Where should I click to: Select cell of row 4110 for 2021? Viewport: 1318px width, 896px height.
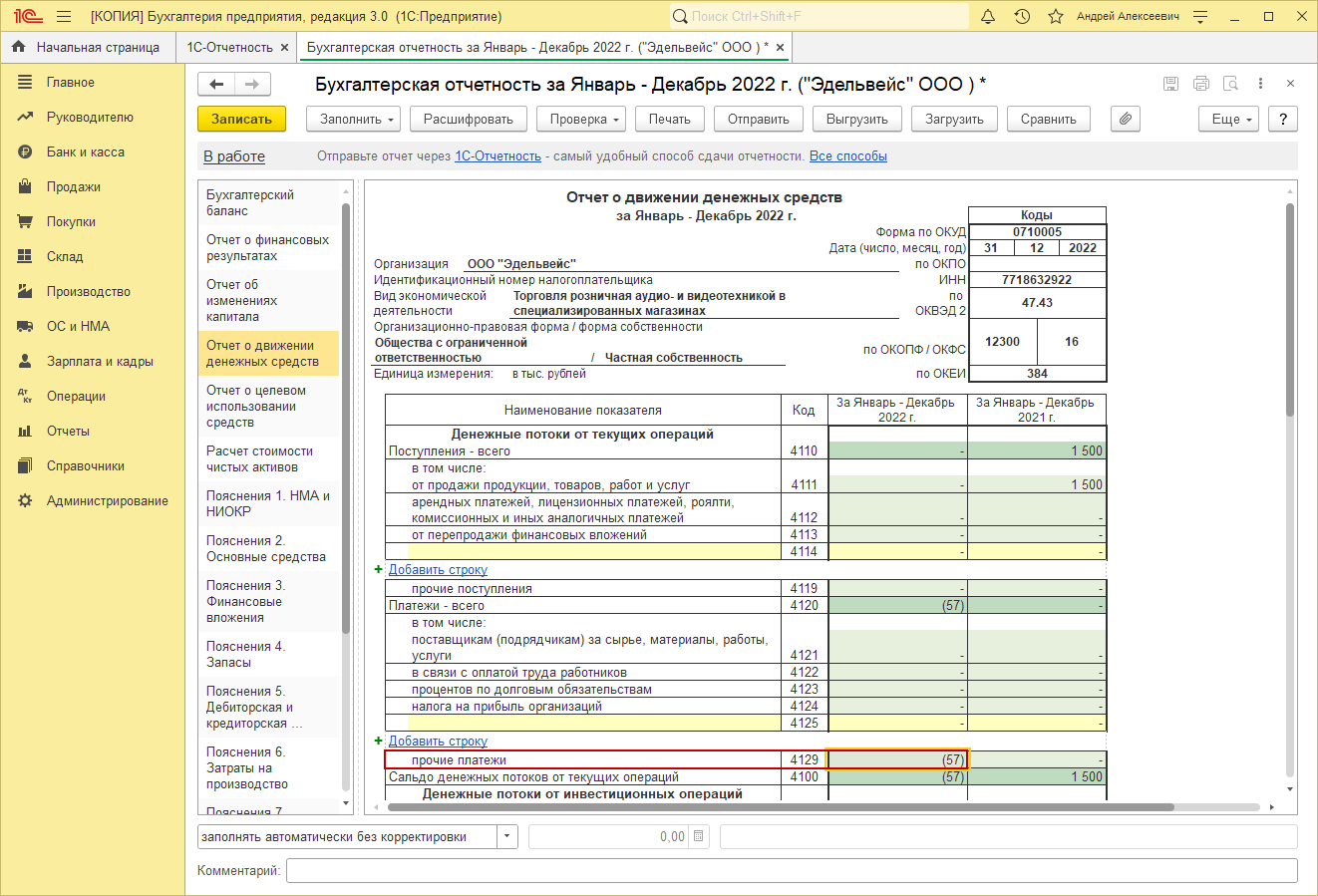(1037, 450)
